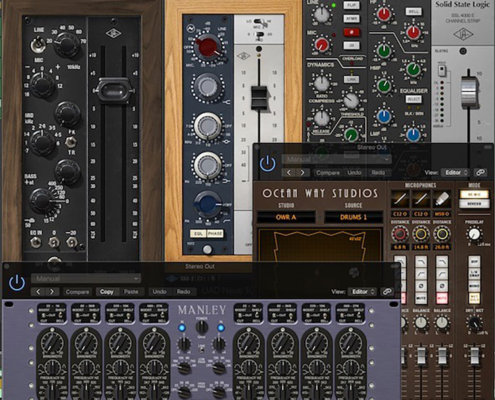Viewport: 495px width, 400px height.
Task: Toggle Wet Solo button in Ocean Way
Action: (474, 298)
